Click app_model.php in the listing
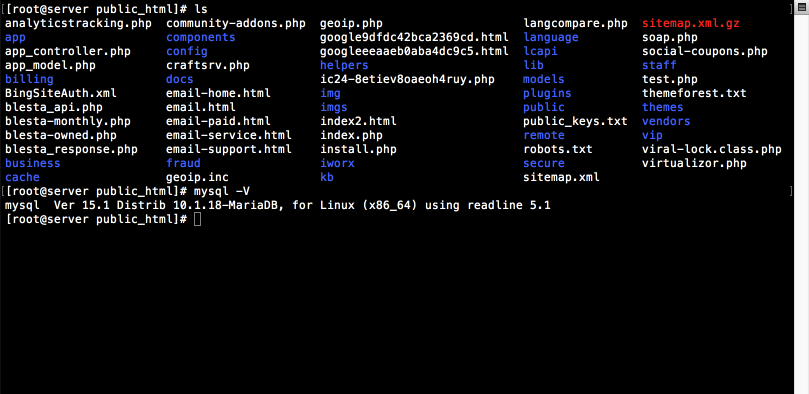Screen dimensions: 809x394 click(x=50, y=65)
